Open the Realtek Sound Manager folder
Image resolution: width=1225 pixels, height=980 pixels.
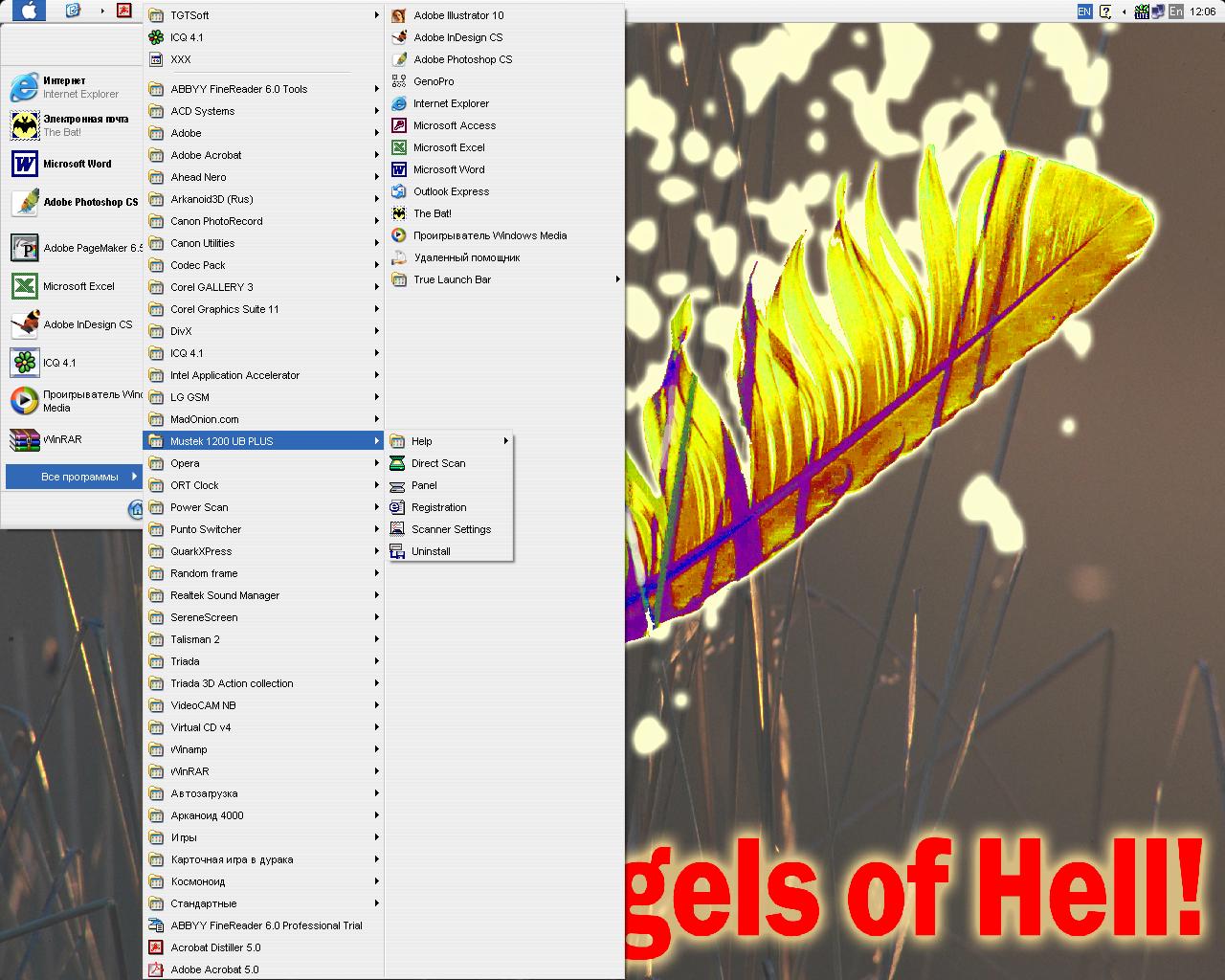pyautogui.click(x=263, y=595)
